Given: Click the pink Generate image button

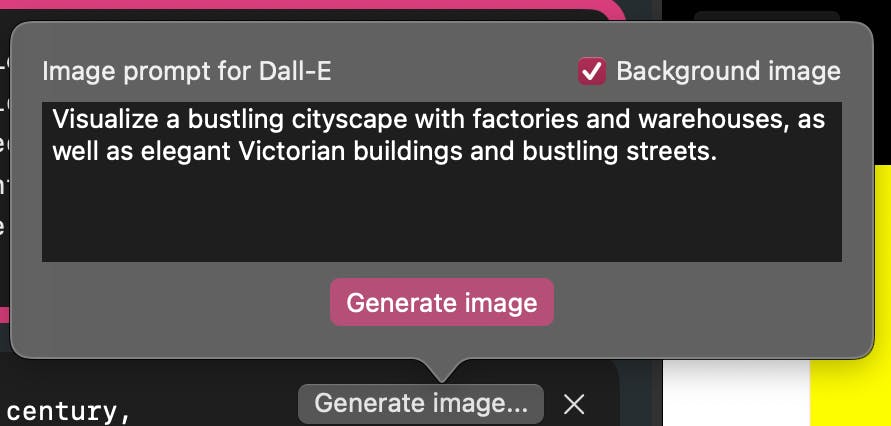Looking at the screenshot, I should click(x=442, y=302).
